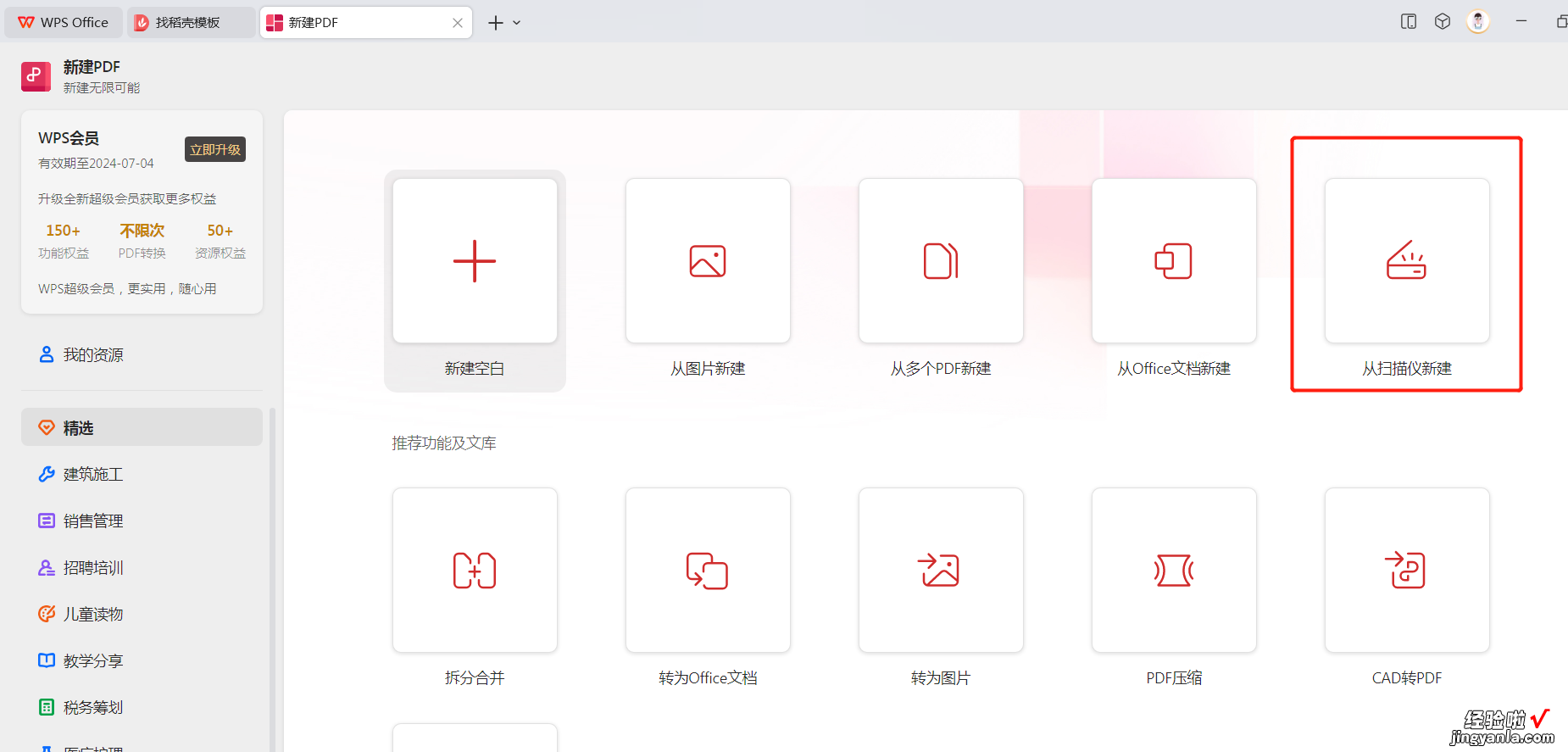The image size is (1568, 752).
Task: Click the person icon beside 我的资源
Action: click(47, 354)
